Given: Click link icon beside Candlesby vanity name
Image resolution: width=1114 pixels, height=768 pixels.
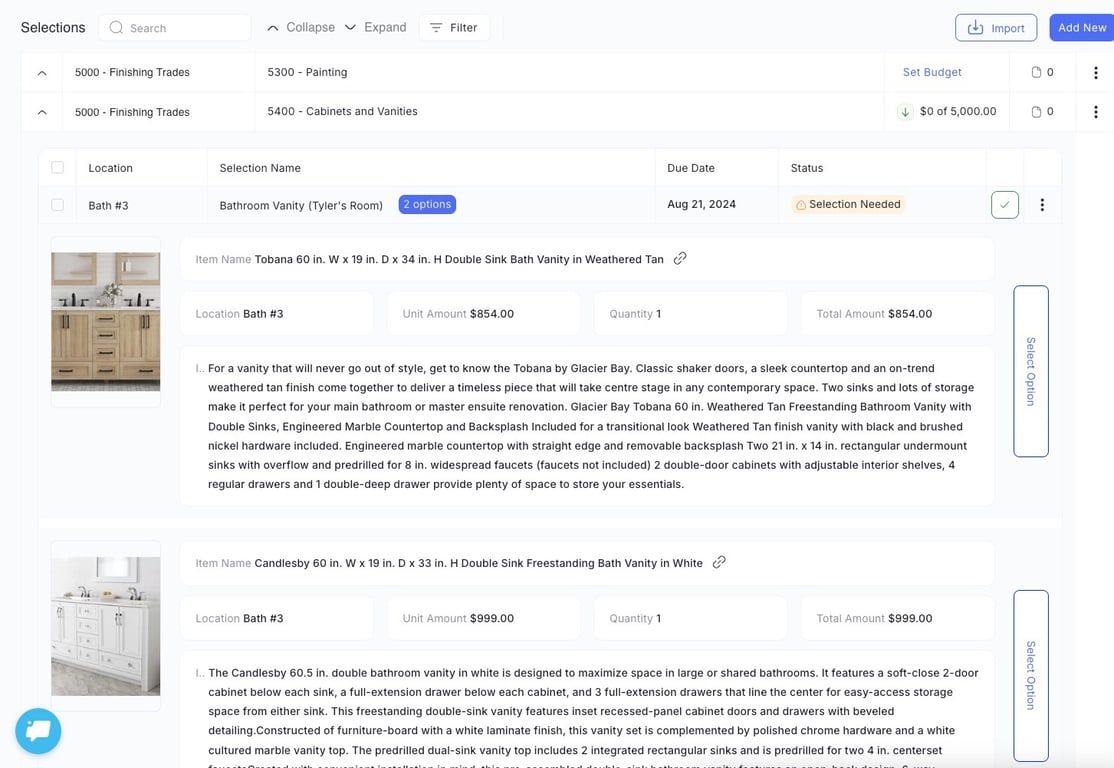Looking at the screenshot, I should [x=719, y=563].
